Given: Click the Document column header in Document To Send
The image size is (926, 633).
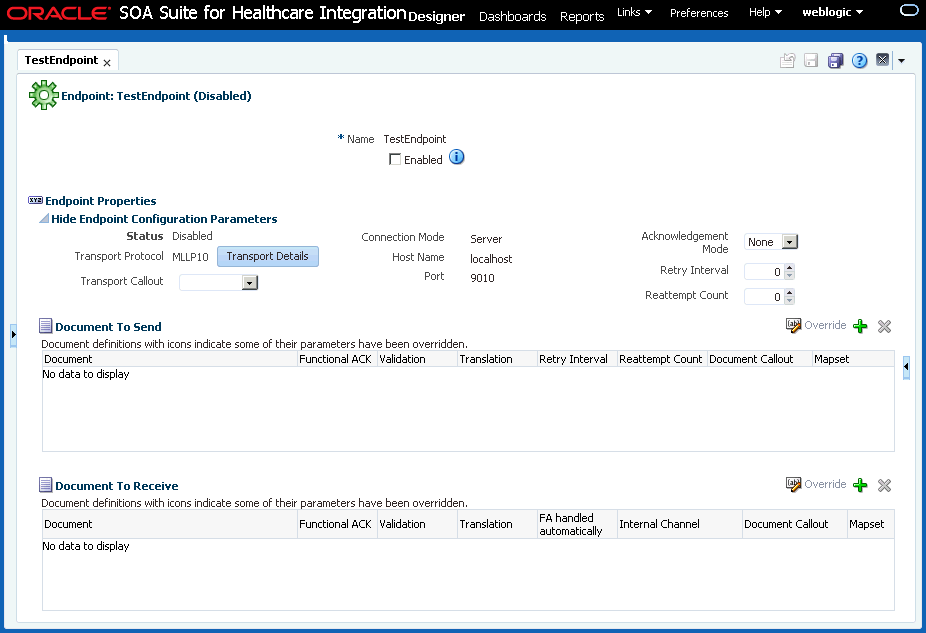Looking at the screenshot, I should (170, 359).
